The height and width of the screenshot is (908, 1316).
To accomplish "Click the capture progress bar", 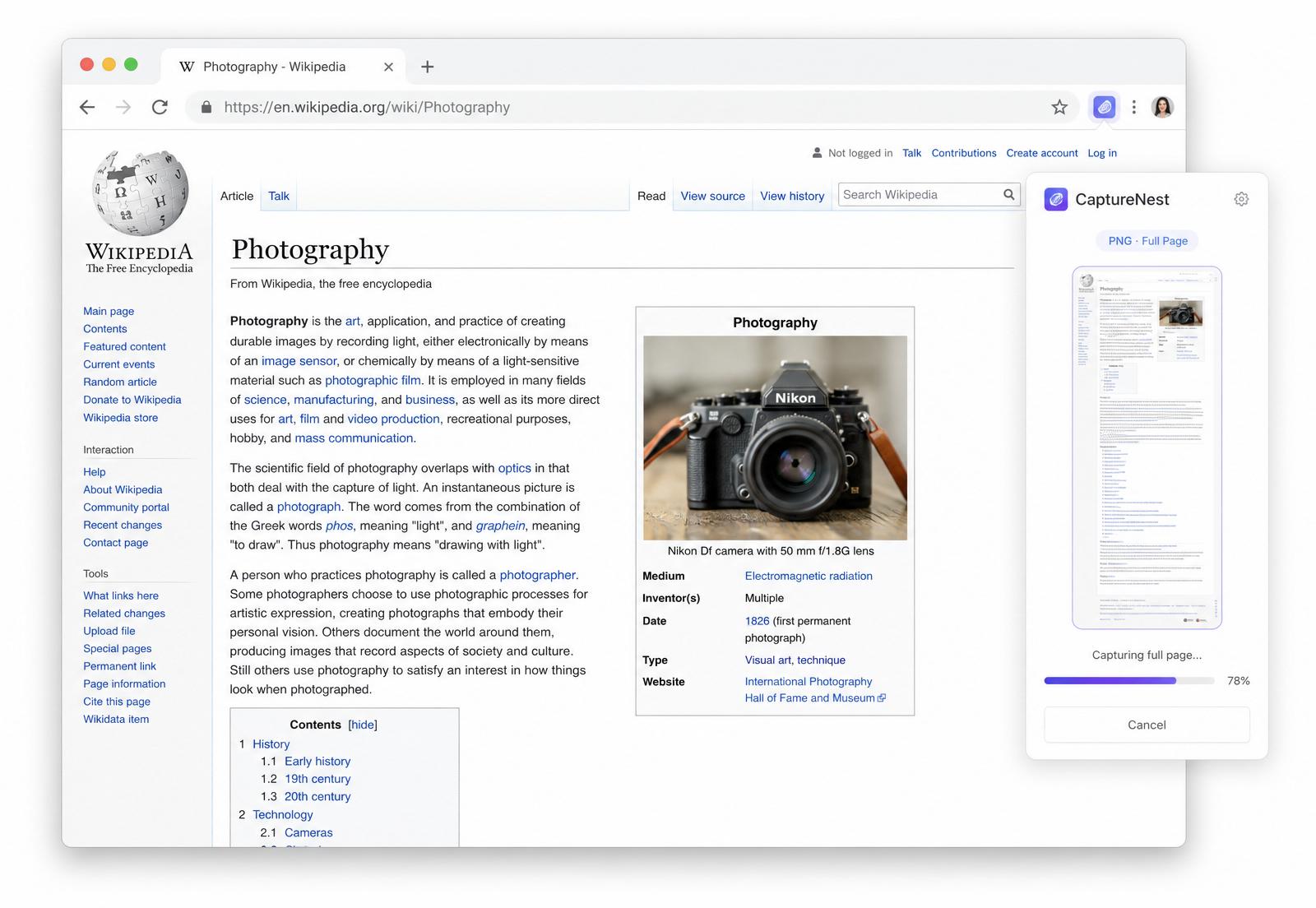I will tap(1129, 681).
